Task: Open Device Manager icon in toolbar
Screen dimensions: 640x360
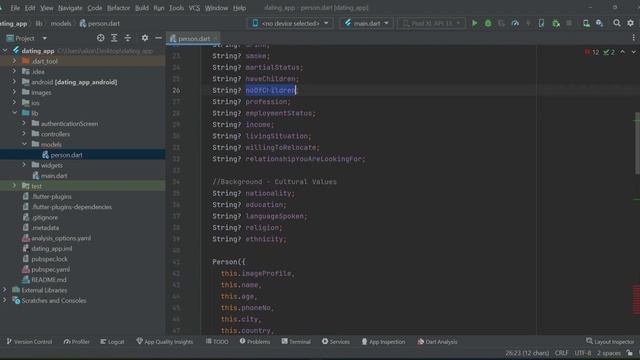Action: 586,23
